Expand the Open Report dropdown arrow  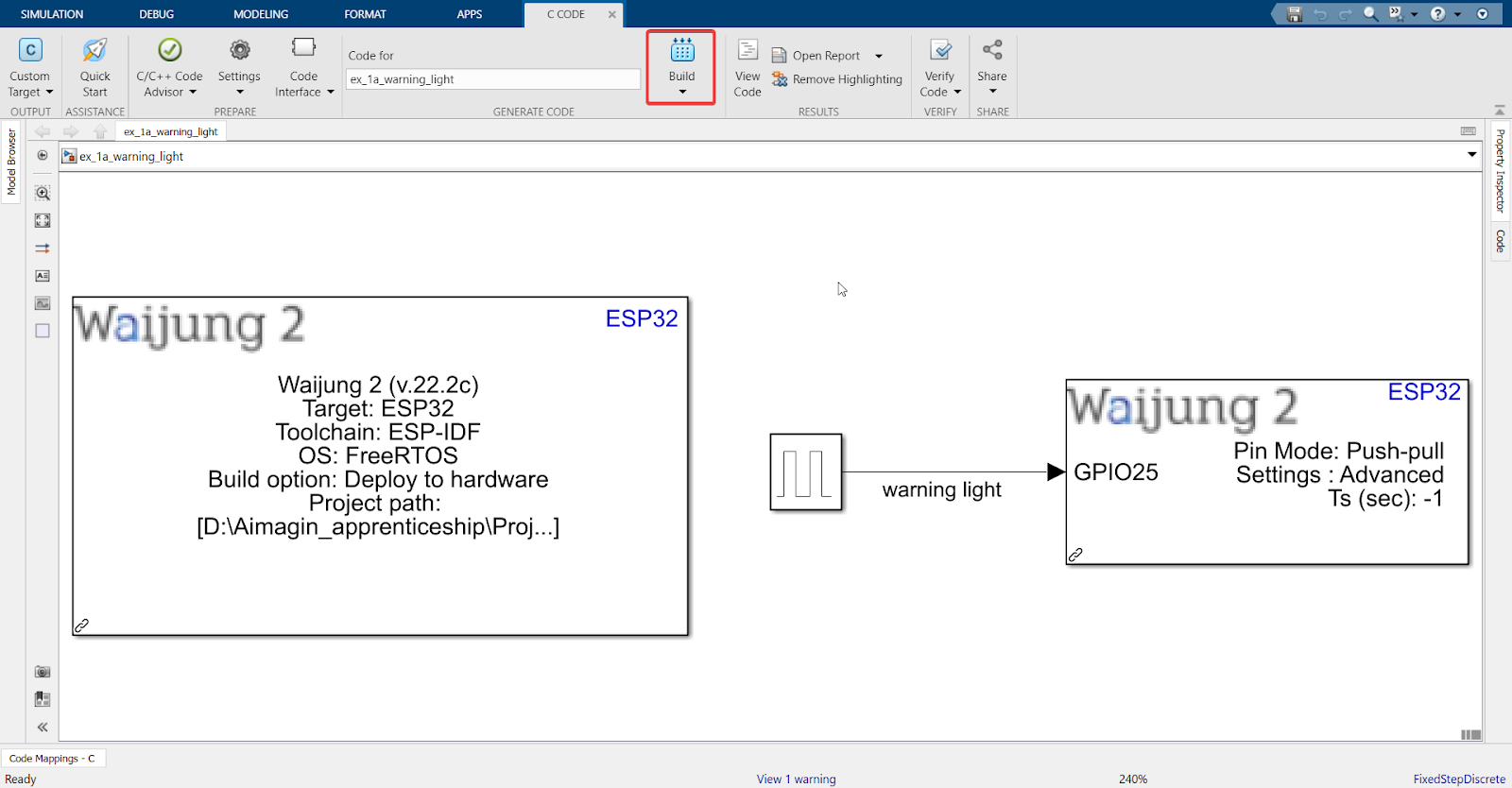click(x=879, y=56)
